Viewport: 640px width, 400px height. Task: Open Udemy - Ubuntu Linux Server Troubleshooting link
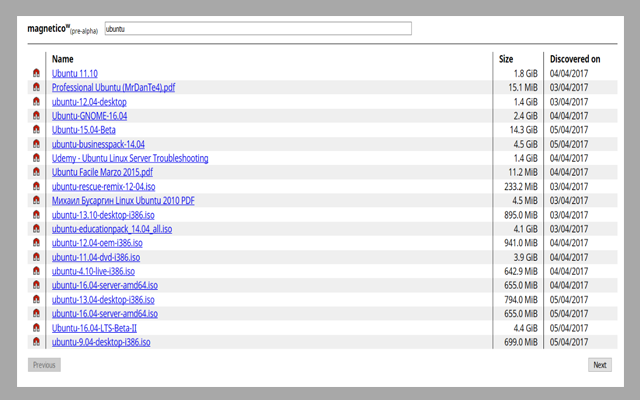(130, 158)
